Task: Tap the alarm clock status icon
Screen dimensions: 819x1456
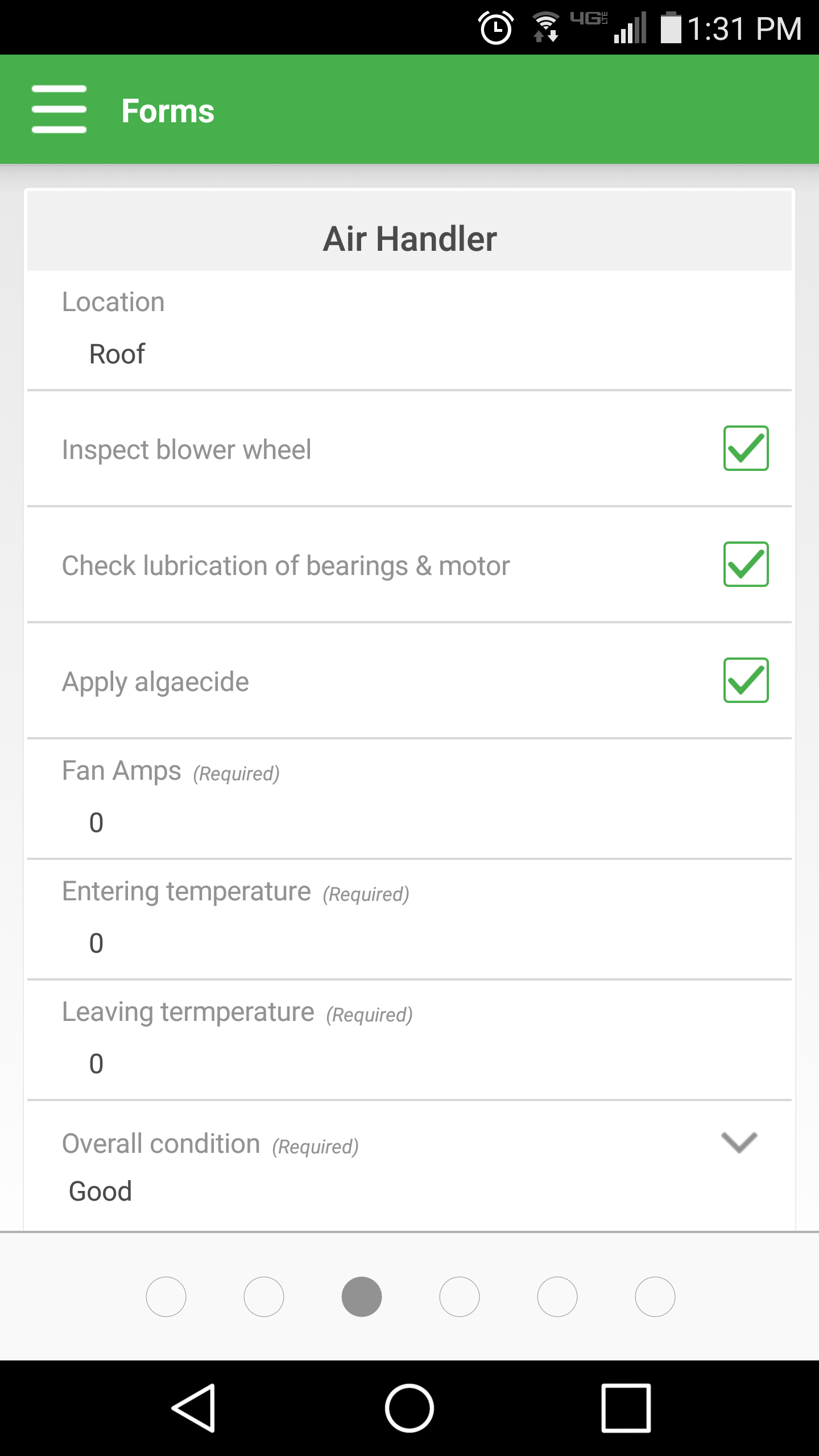Action: 496,27
